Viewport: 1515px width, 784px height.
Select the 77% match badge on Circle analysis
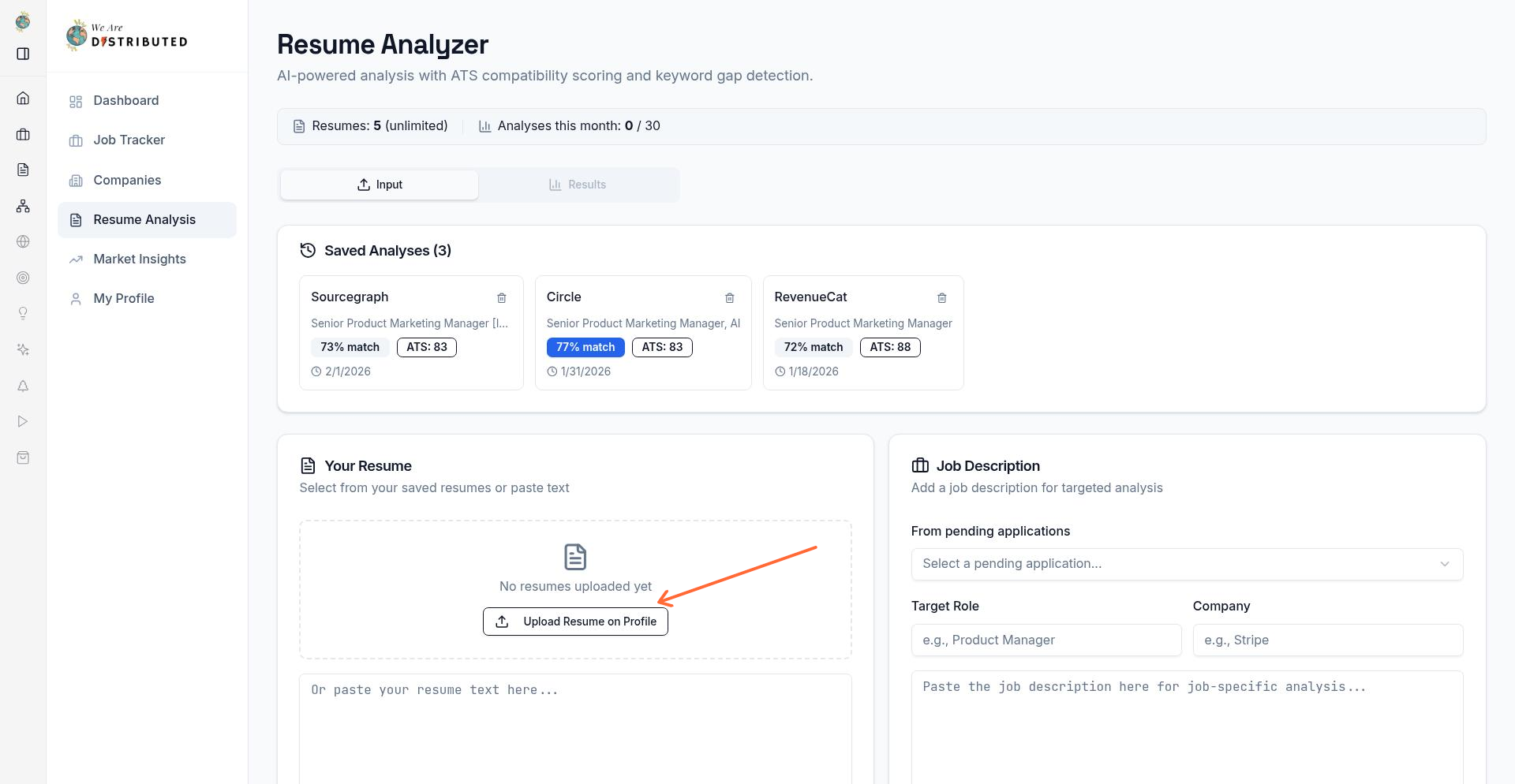click(585, 347)
